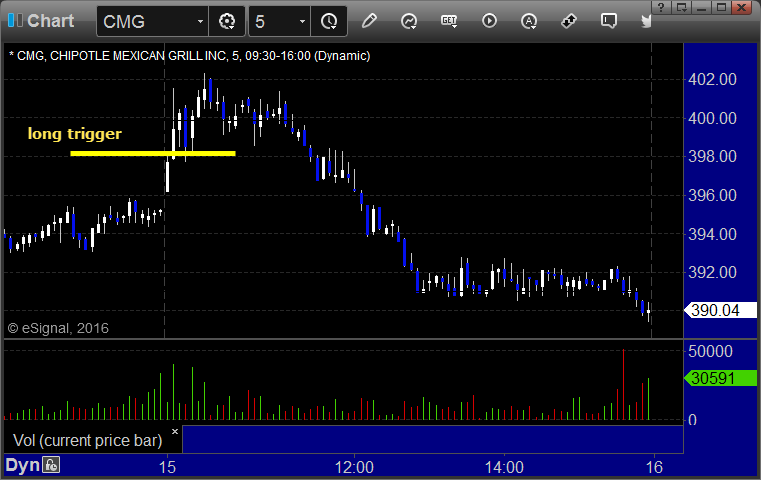Select the pencil drawing tools icon
This screenshot has width=761, height=480.
coord(369,21)
